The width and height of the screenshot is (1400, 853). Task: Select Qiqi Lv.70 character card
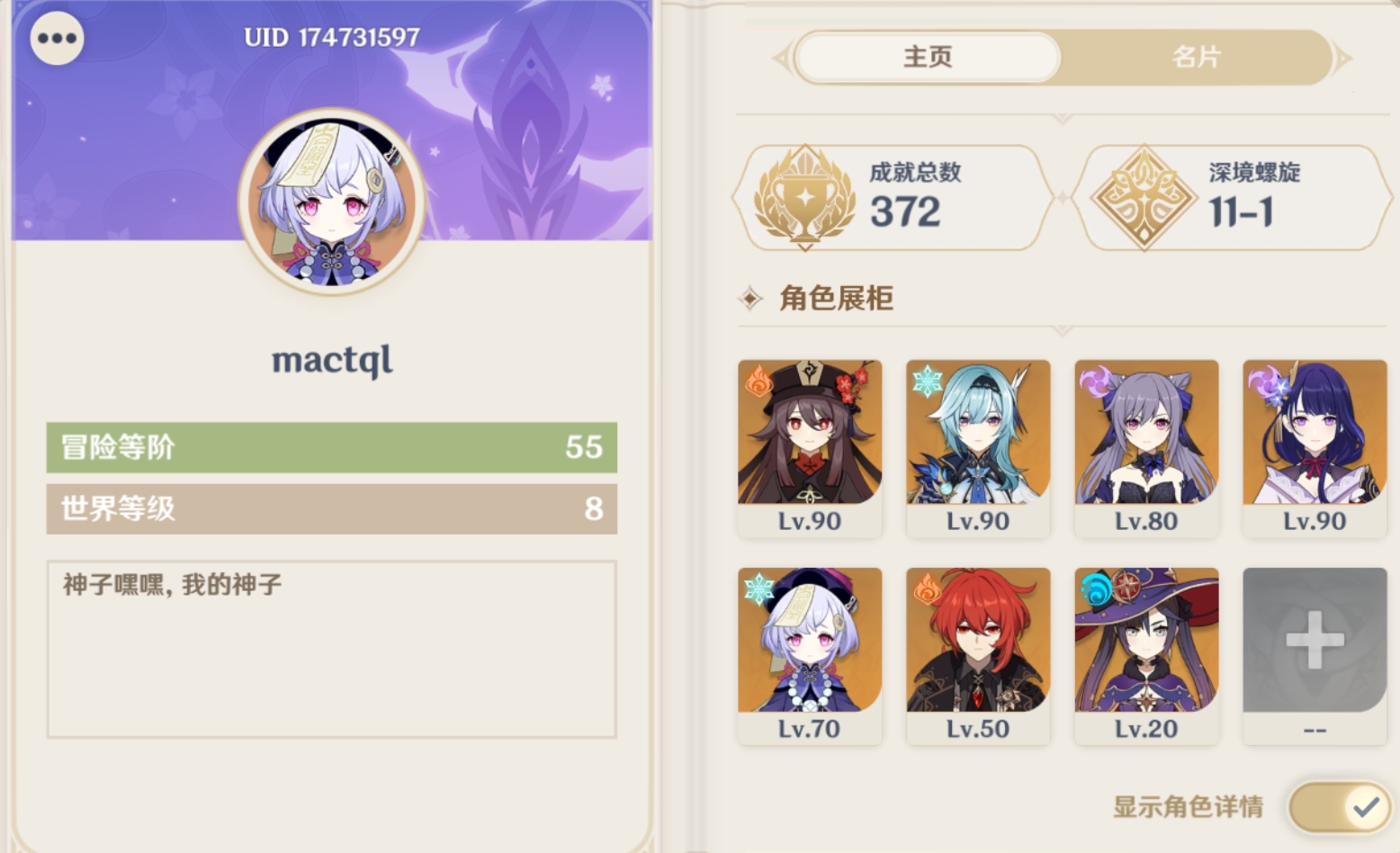tap(810, 656)
